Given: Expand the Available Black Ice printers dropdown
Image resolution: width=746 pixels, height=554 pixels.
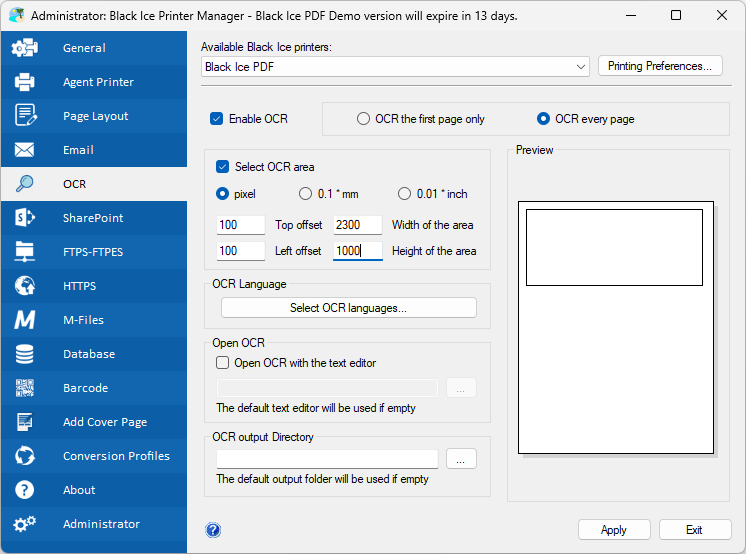Looking at the screenshot, I should click(581, 67).
